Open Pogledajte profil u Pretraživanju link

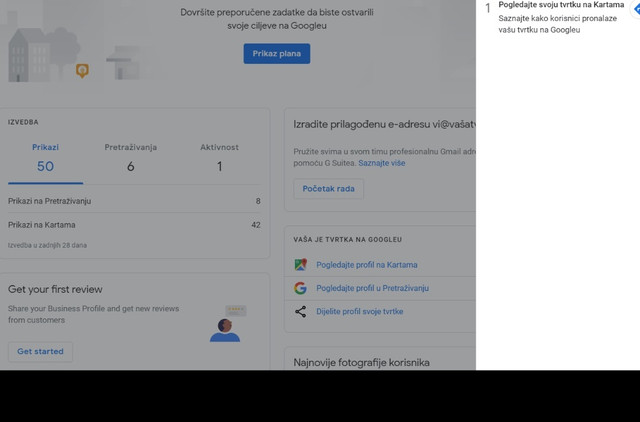[x=373, y=288]
